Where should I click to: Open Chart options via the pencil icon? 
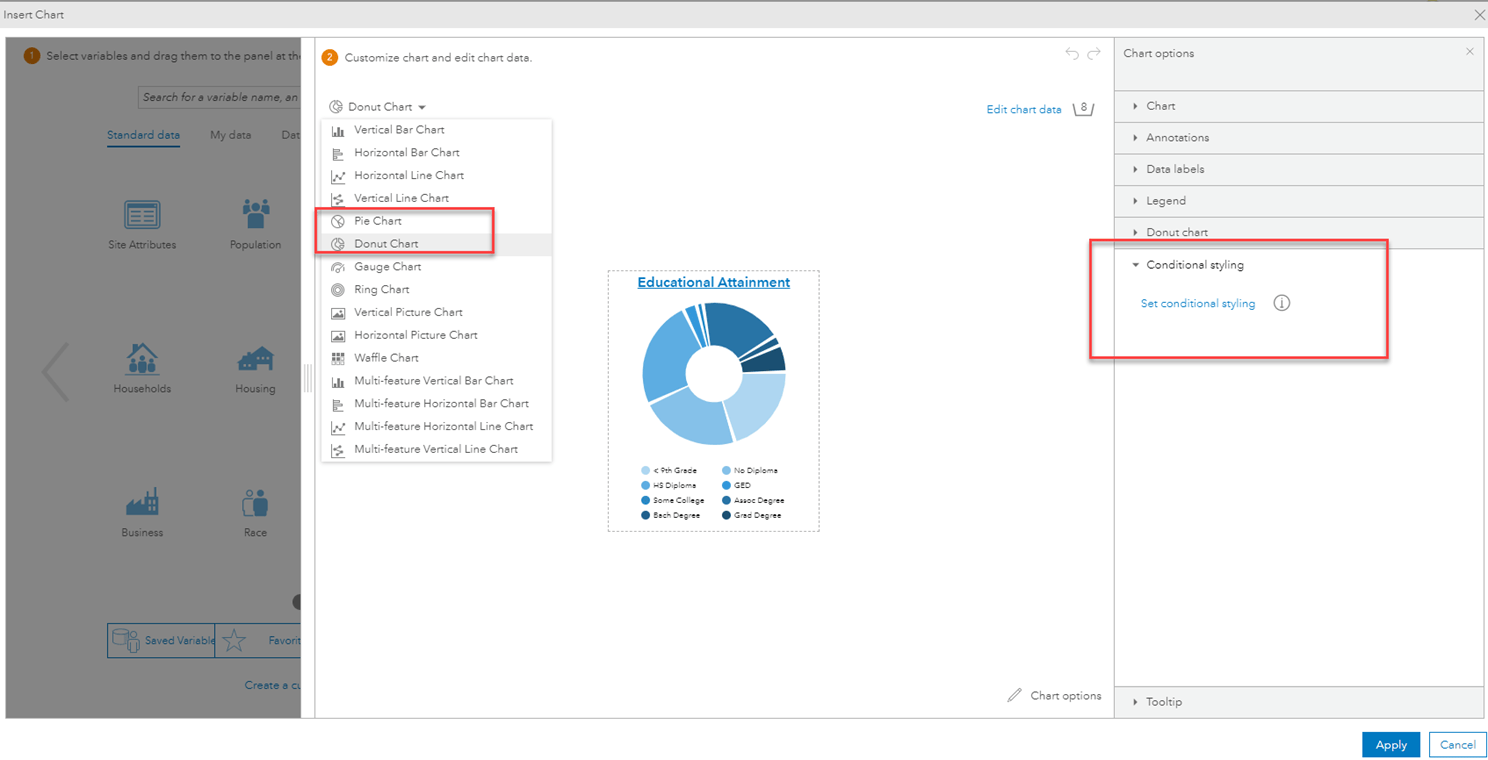[1013, 695]
